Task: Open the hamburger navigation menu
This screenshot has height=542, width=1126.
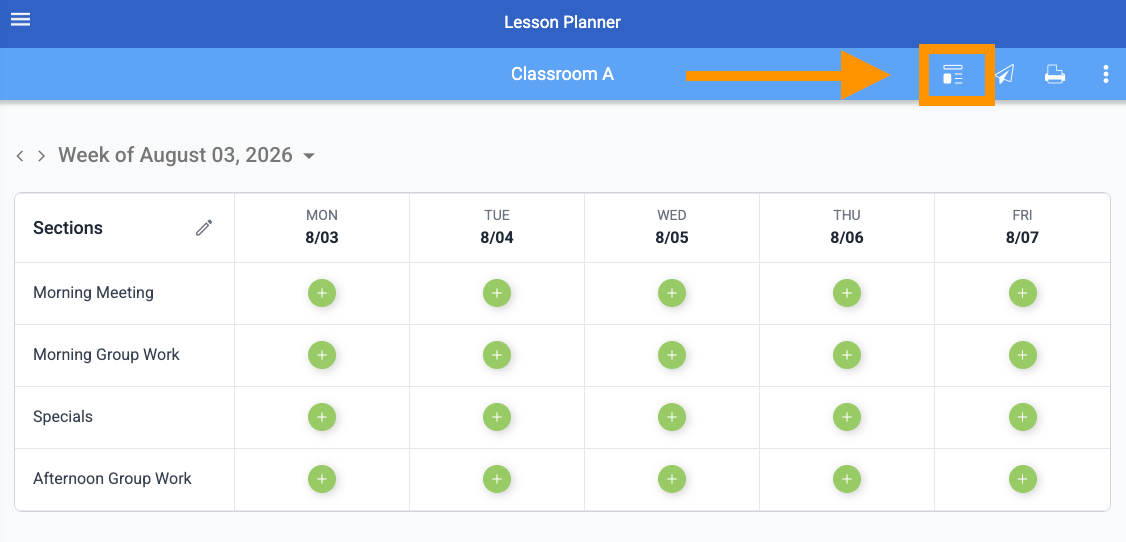Action: tap(20, 19)
